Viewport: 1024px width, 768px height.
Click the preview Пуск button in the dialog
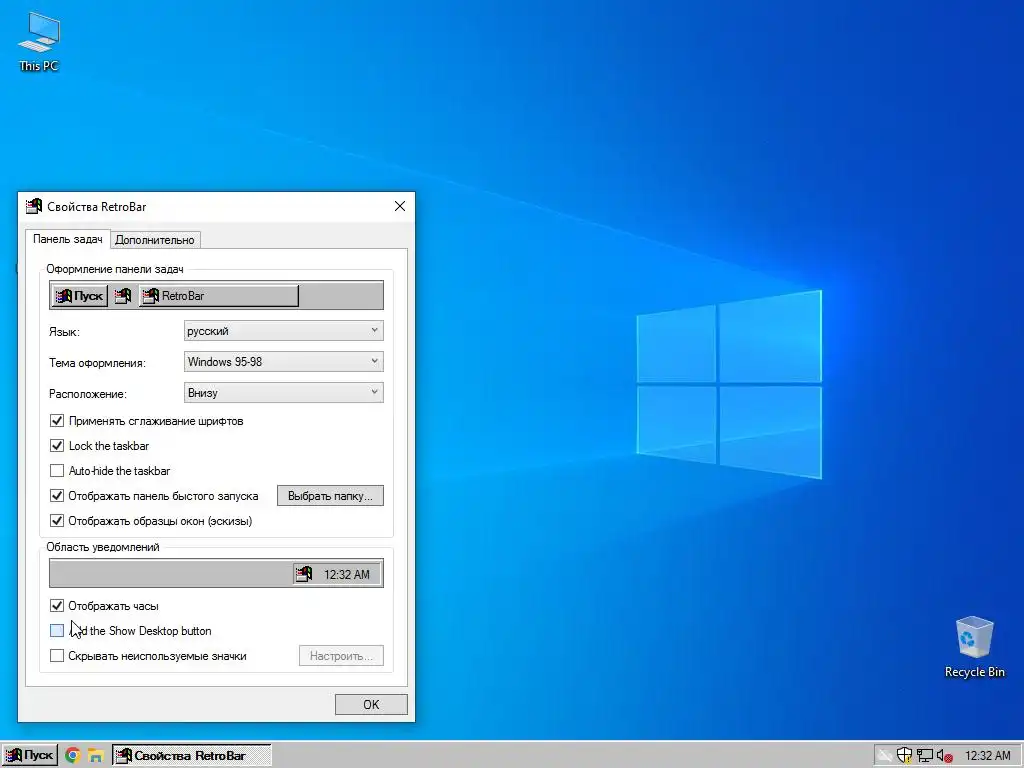[79, 296]
